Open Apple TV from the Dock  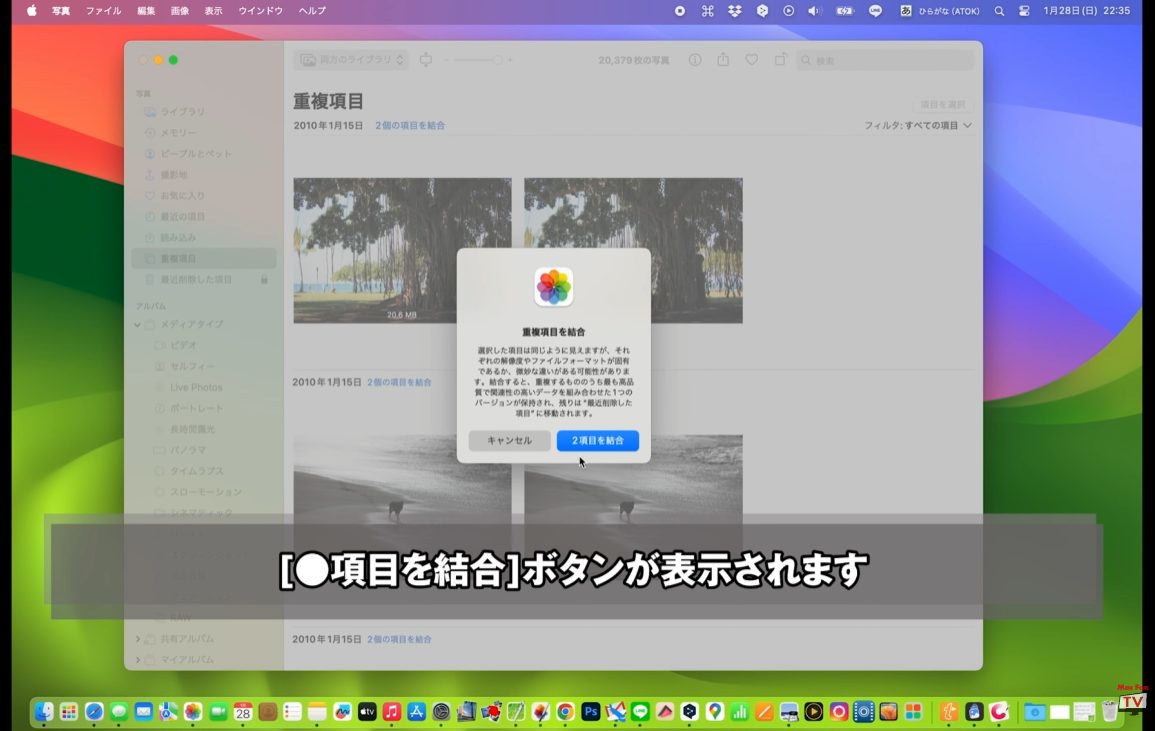pos(367,711)
